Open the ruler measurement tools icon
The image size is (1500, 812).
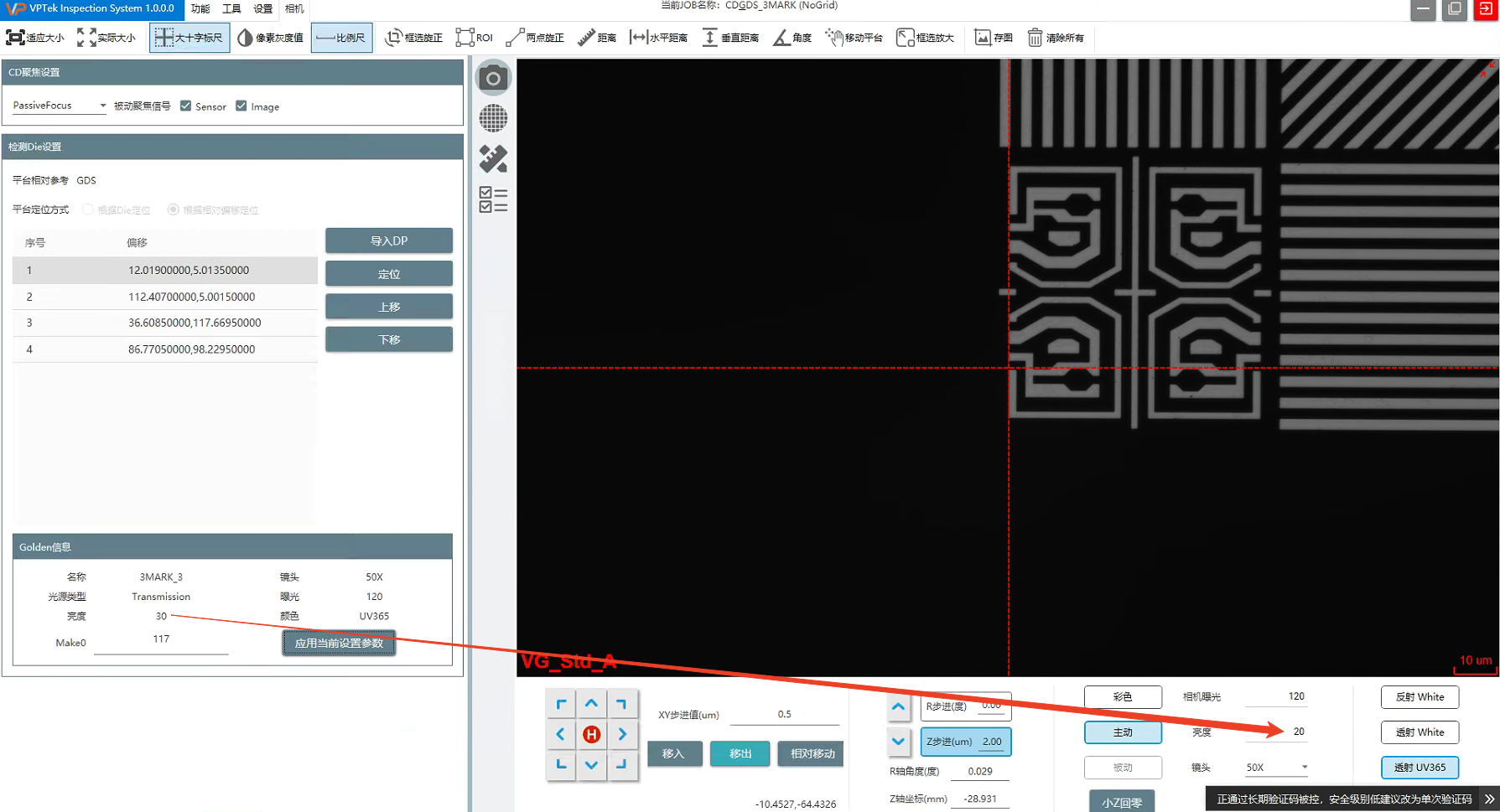[493, 159]
